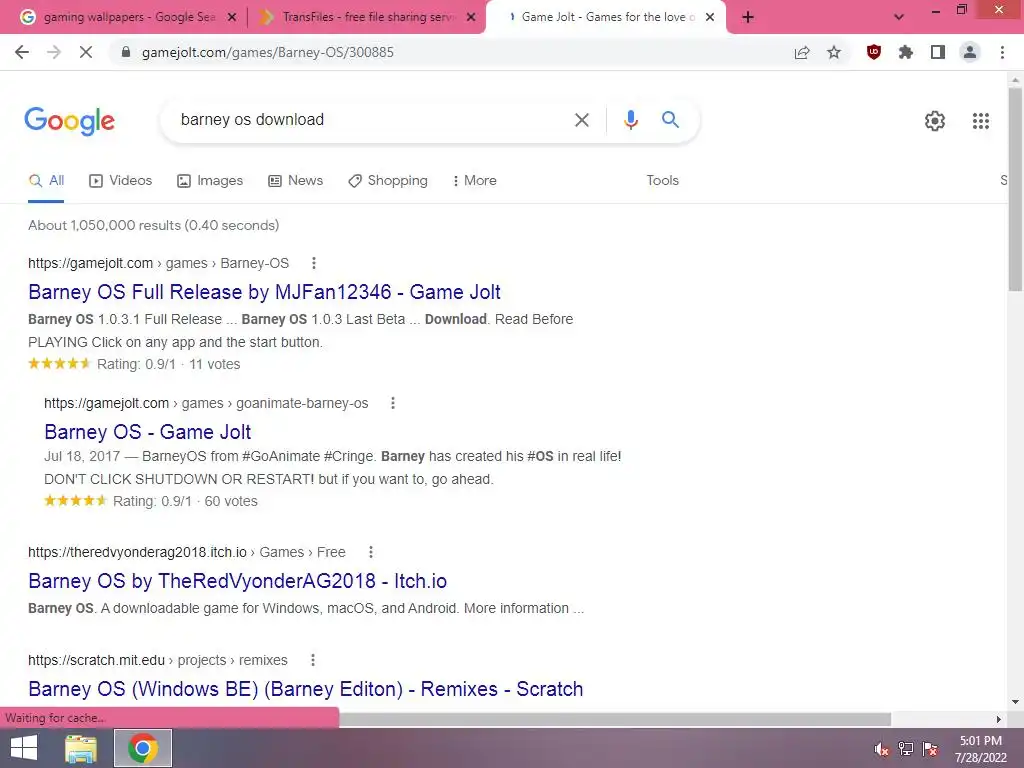The width and height of the screenshot is (1024, 768).
Task: Click the Google logo
Action: [69, 121]
